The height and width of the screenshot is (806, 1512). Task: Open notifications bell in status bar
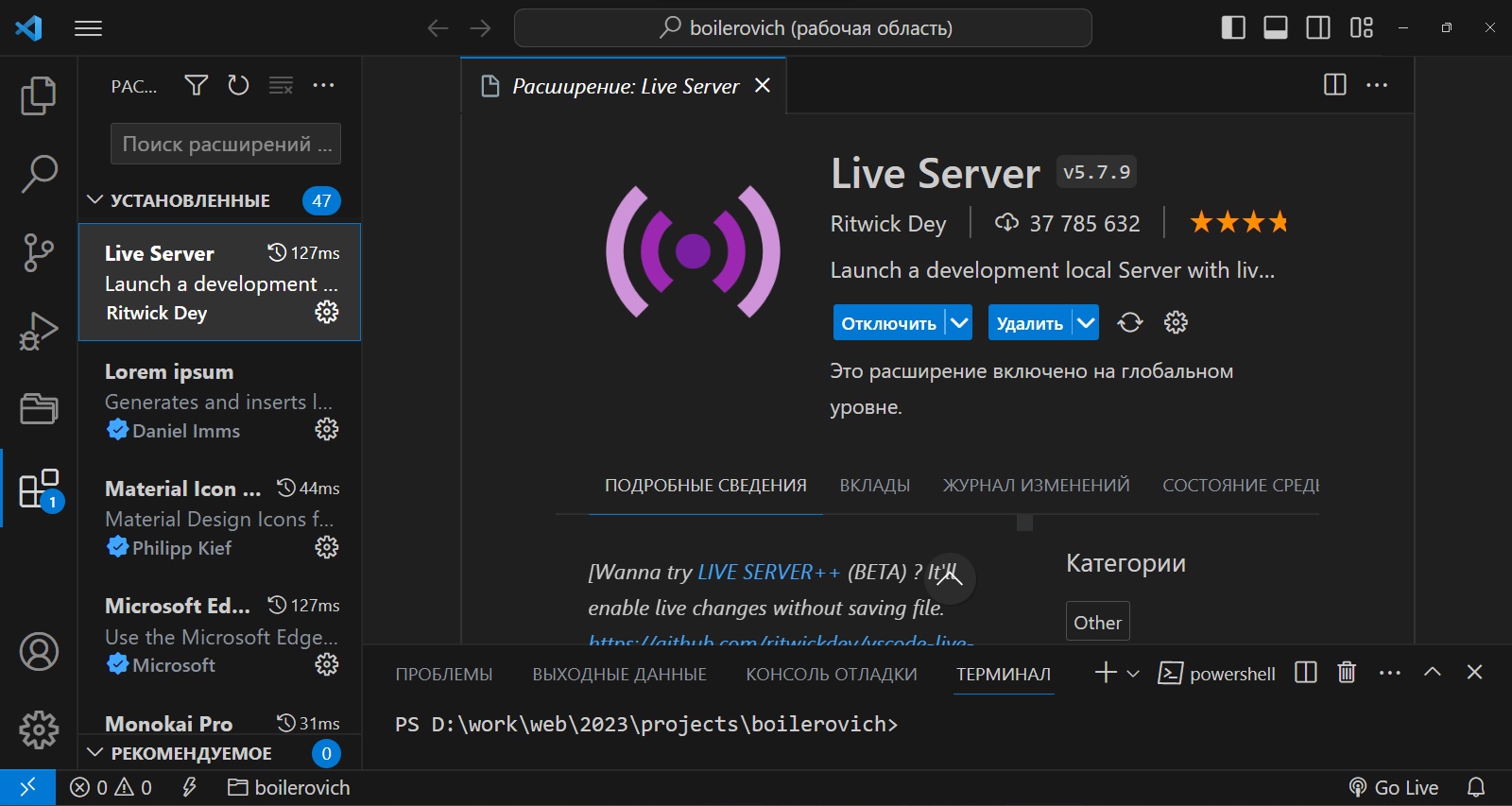pyautogui.click(x=1476, y=787)
